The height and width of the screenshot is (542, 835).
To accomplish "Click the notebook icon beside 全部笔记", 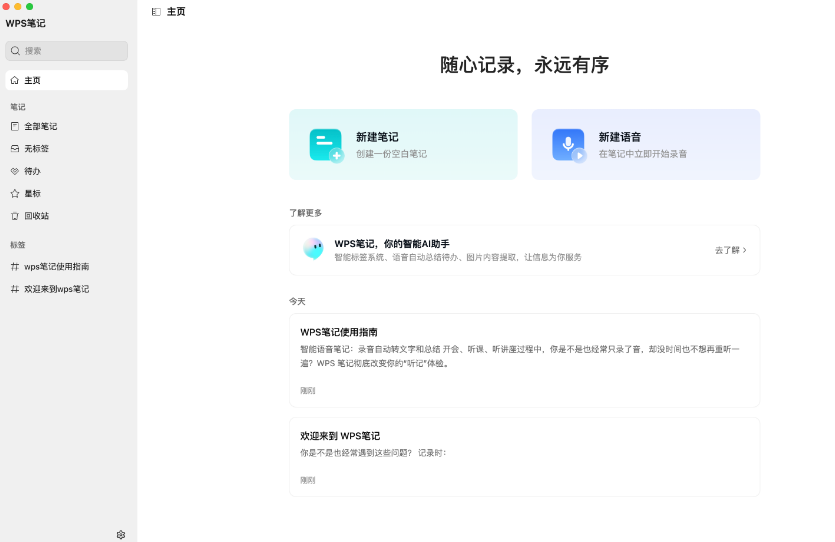I will 15,126.
